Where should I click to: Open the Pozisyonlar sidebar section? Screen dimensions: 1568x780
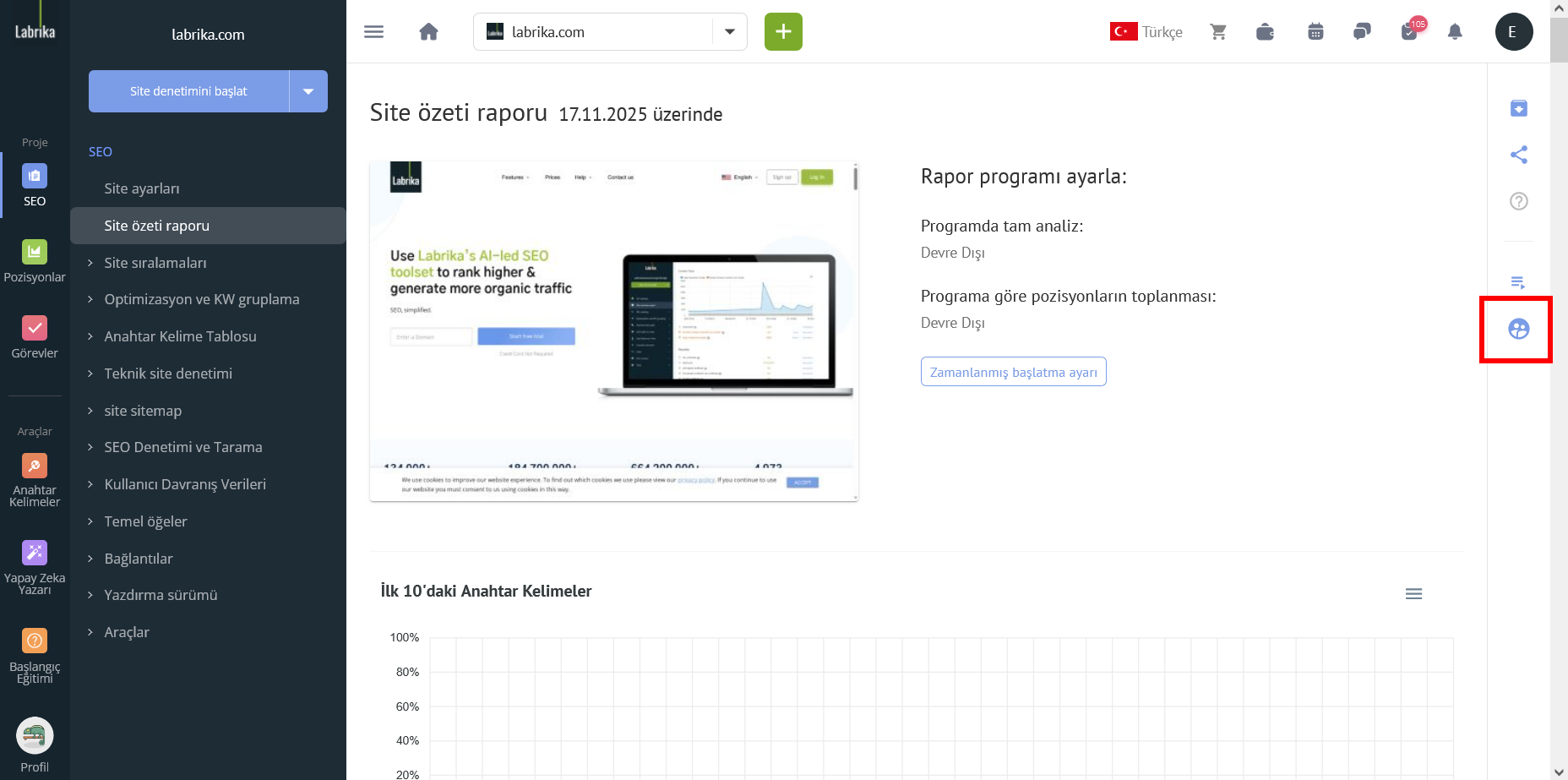35,261
